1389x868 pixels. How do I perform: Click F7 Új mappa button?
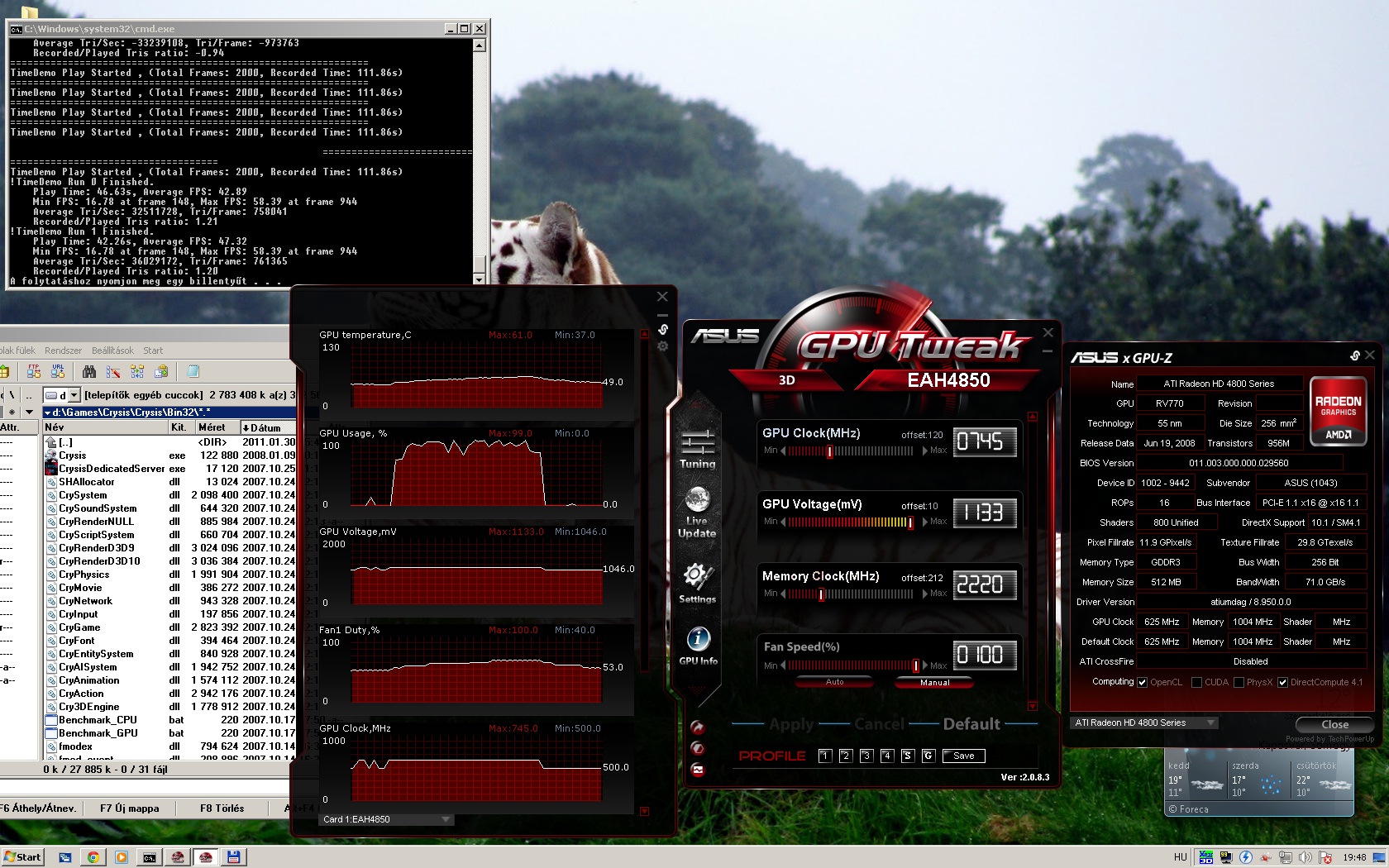(130, 808)
